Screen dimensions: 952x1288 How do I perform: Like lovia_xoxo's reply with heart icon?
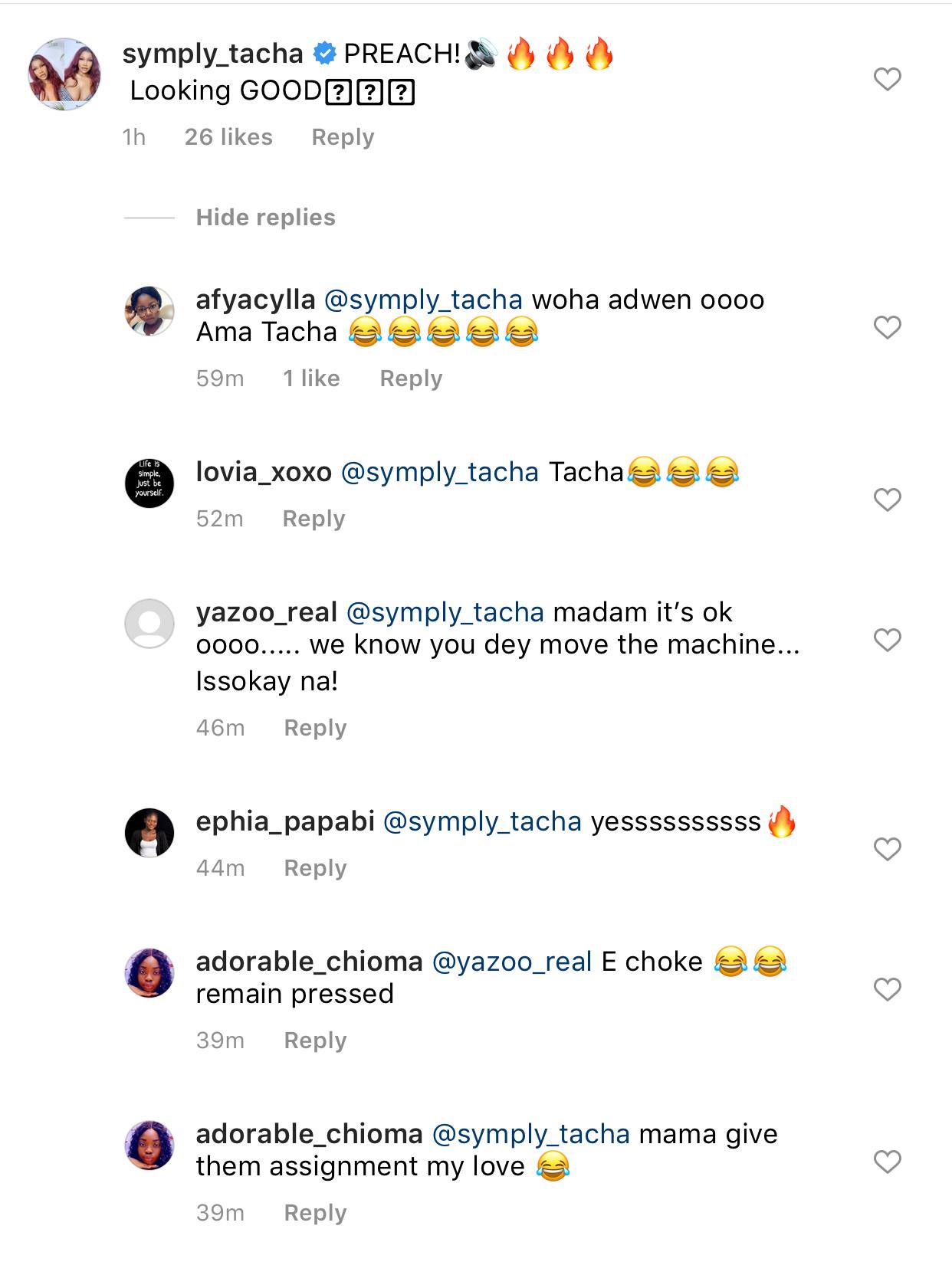click(887, 500)
